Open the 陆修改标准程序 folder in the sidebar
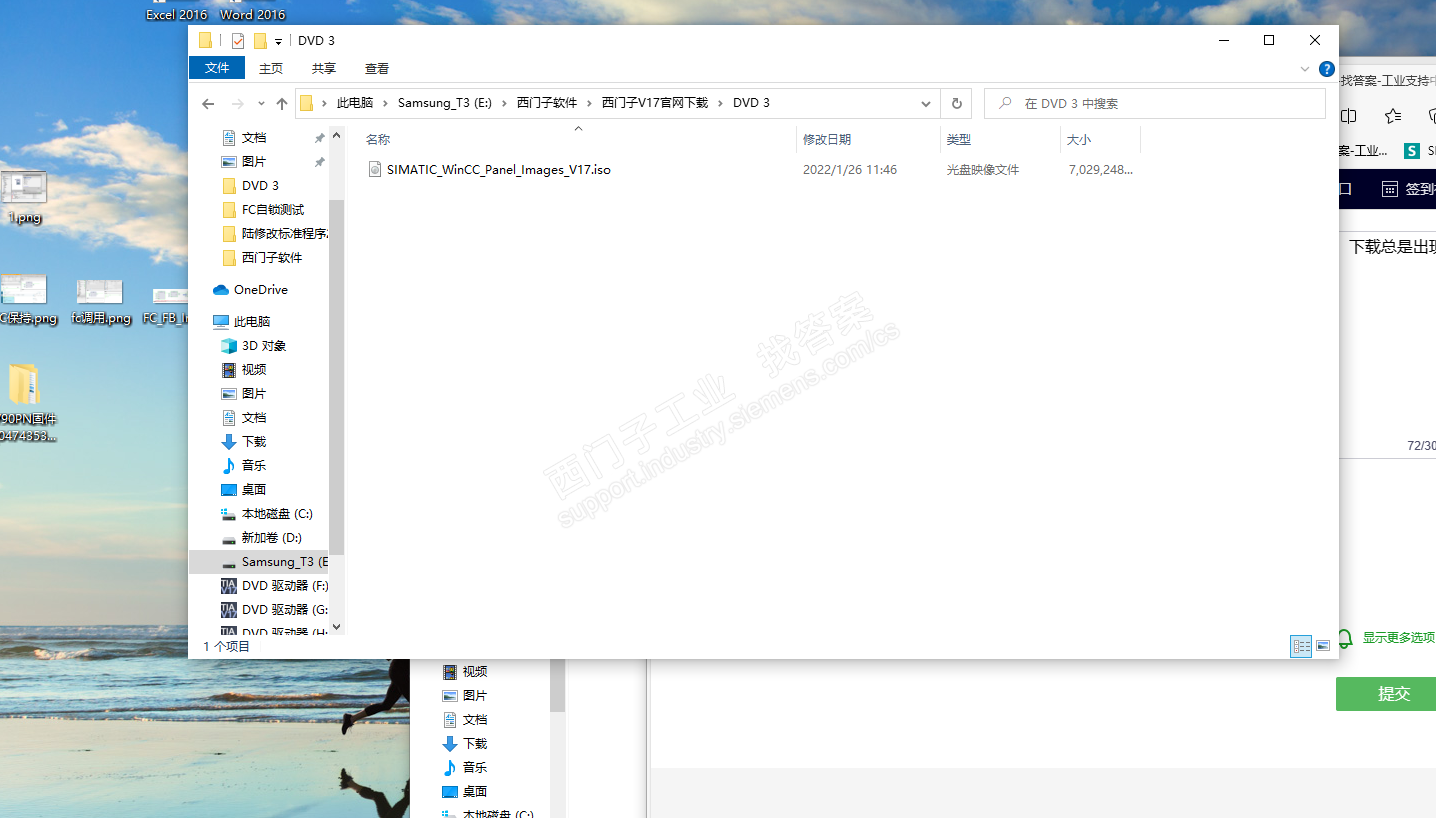This screenshot has height=818, width=1436. coord(285,234)
